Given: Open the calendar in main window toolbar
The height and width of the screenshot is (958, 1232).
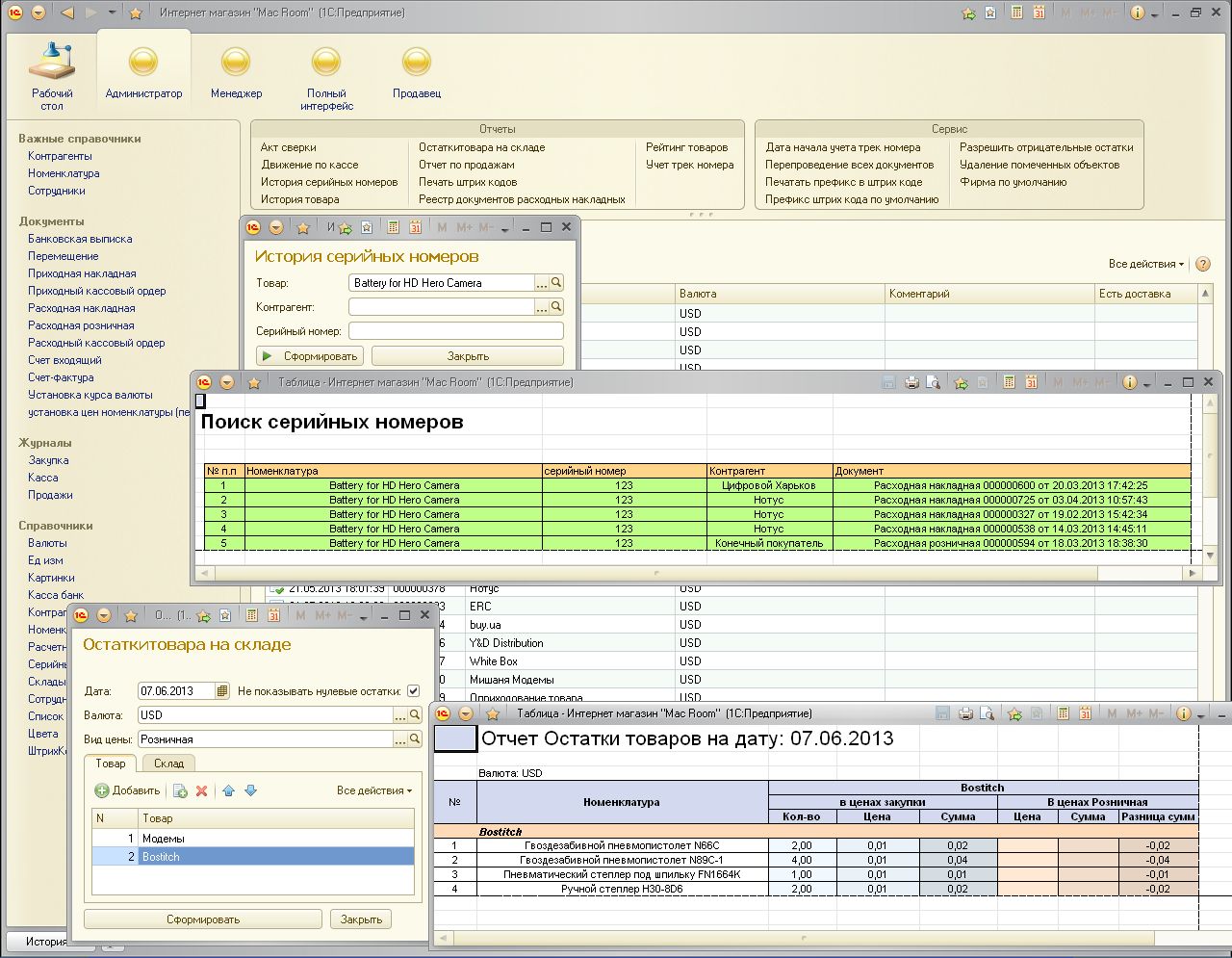Looking at the screenshot, I should (x=1039, y=13).
